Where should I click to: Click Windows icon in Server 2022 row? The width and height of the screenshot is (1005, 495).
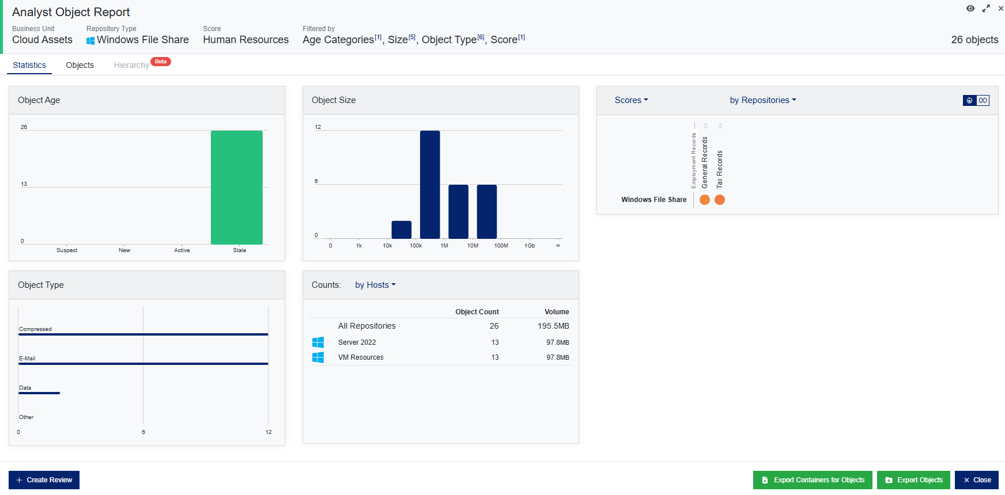(318, 342)
